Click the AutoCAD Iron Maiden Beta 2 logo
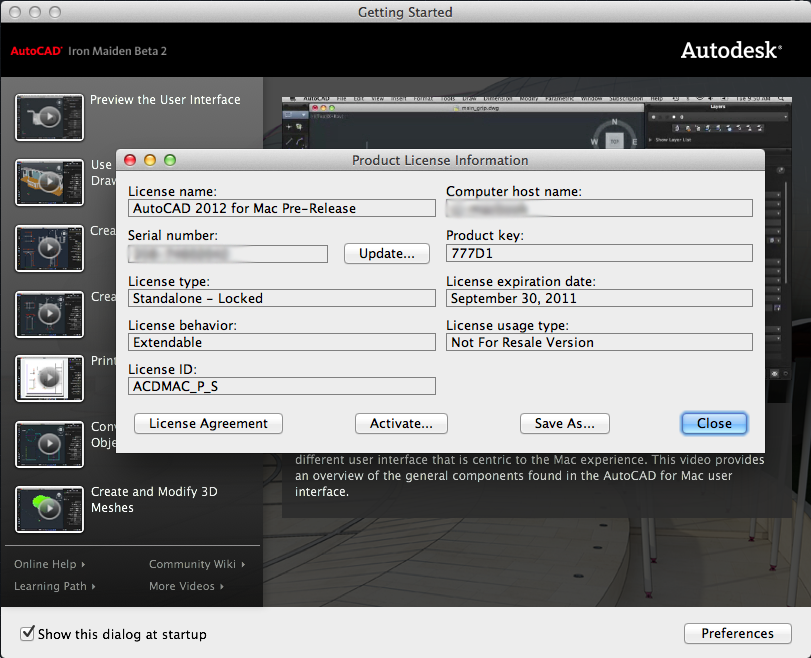The height and width of the screenshot is (658, 811). click(x=88, y=51)
